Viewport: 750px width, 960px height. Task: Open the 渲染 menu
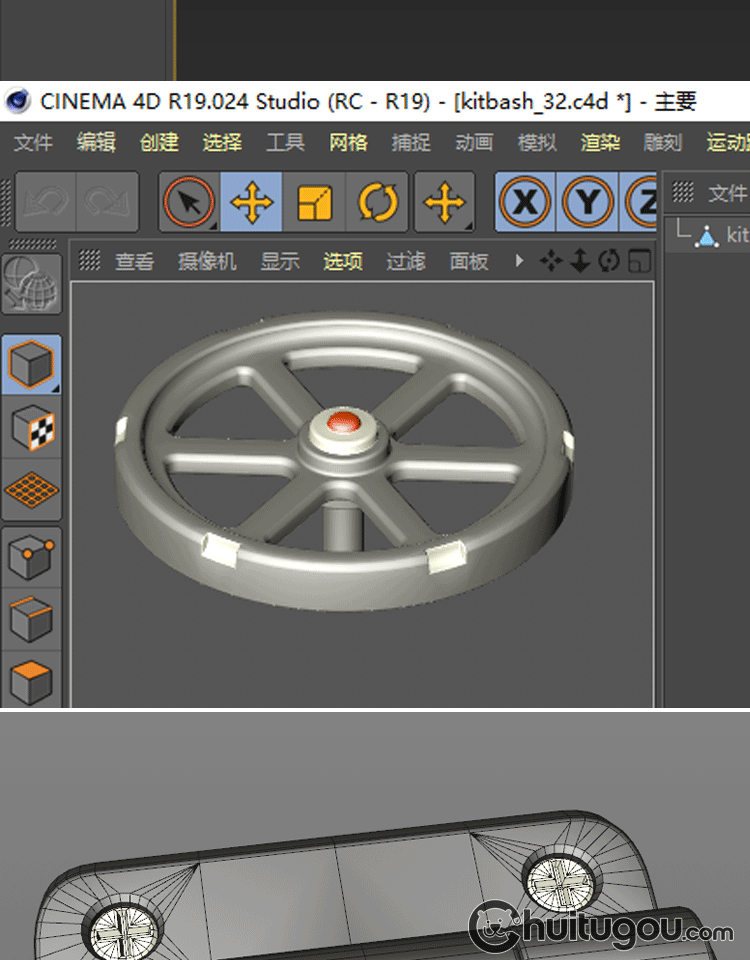click(601, 143)
